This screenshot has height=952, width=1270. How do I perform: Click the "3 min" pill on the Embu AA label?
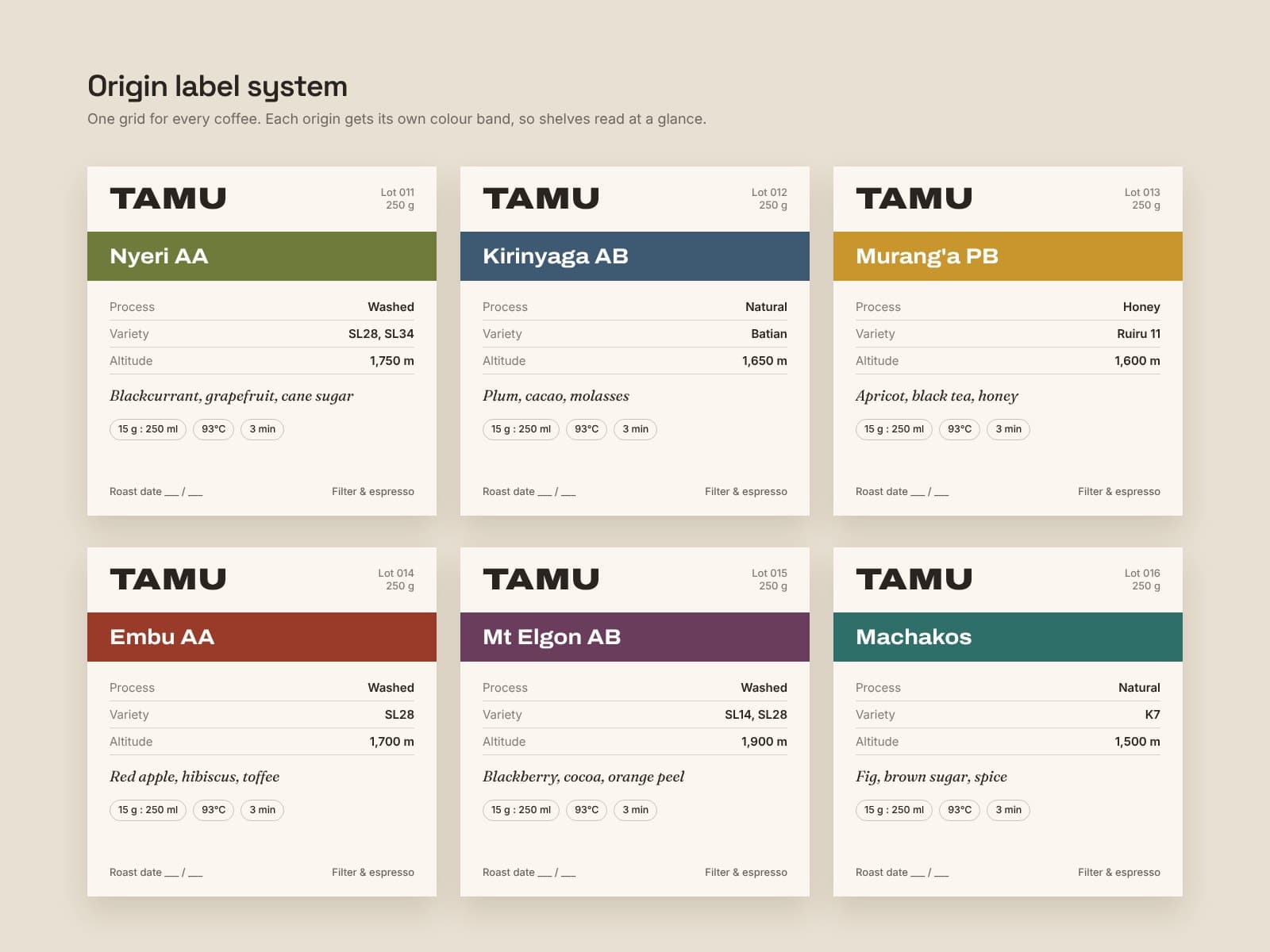point(262,810)
